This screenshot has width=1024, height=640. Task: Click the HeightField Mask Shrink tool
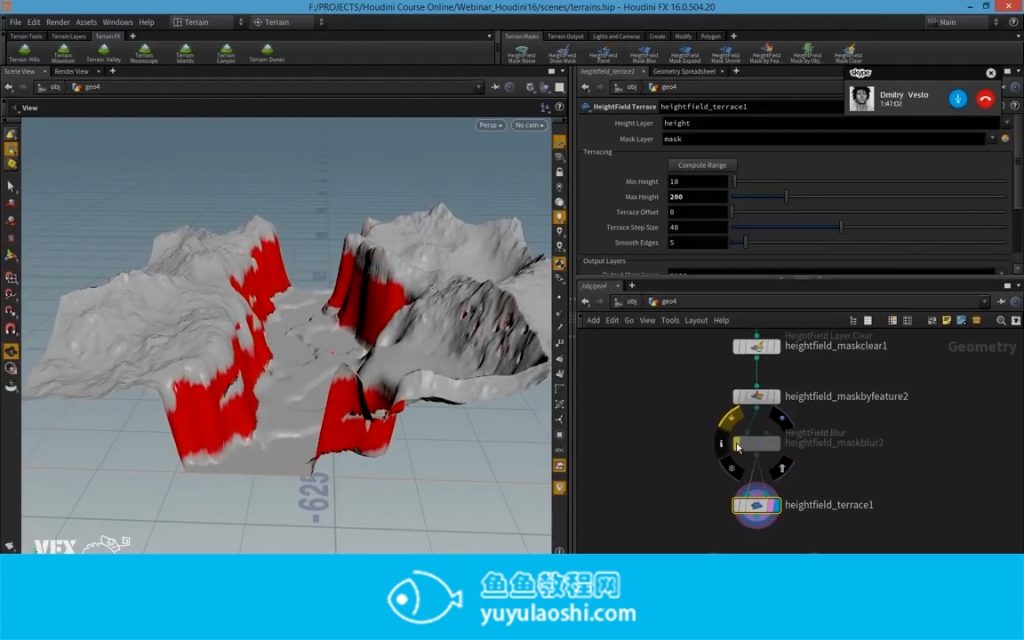click(x=726, y=54)
